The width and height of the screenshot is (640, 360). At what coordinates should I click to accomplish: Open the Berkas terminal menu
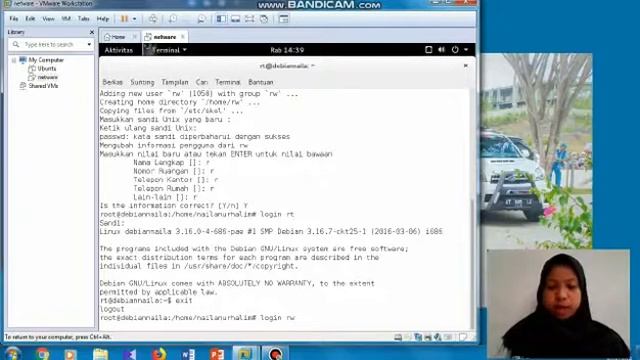[x=112, y=82]
